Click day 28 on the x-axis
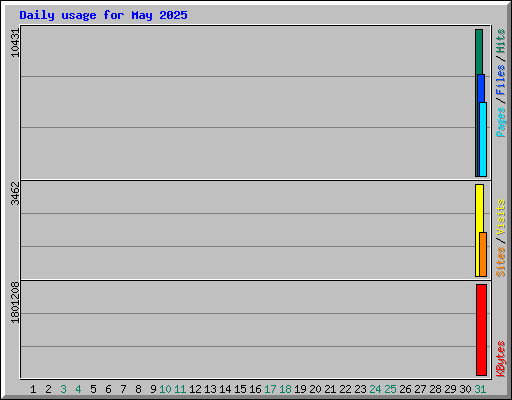 [435, 389]
